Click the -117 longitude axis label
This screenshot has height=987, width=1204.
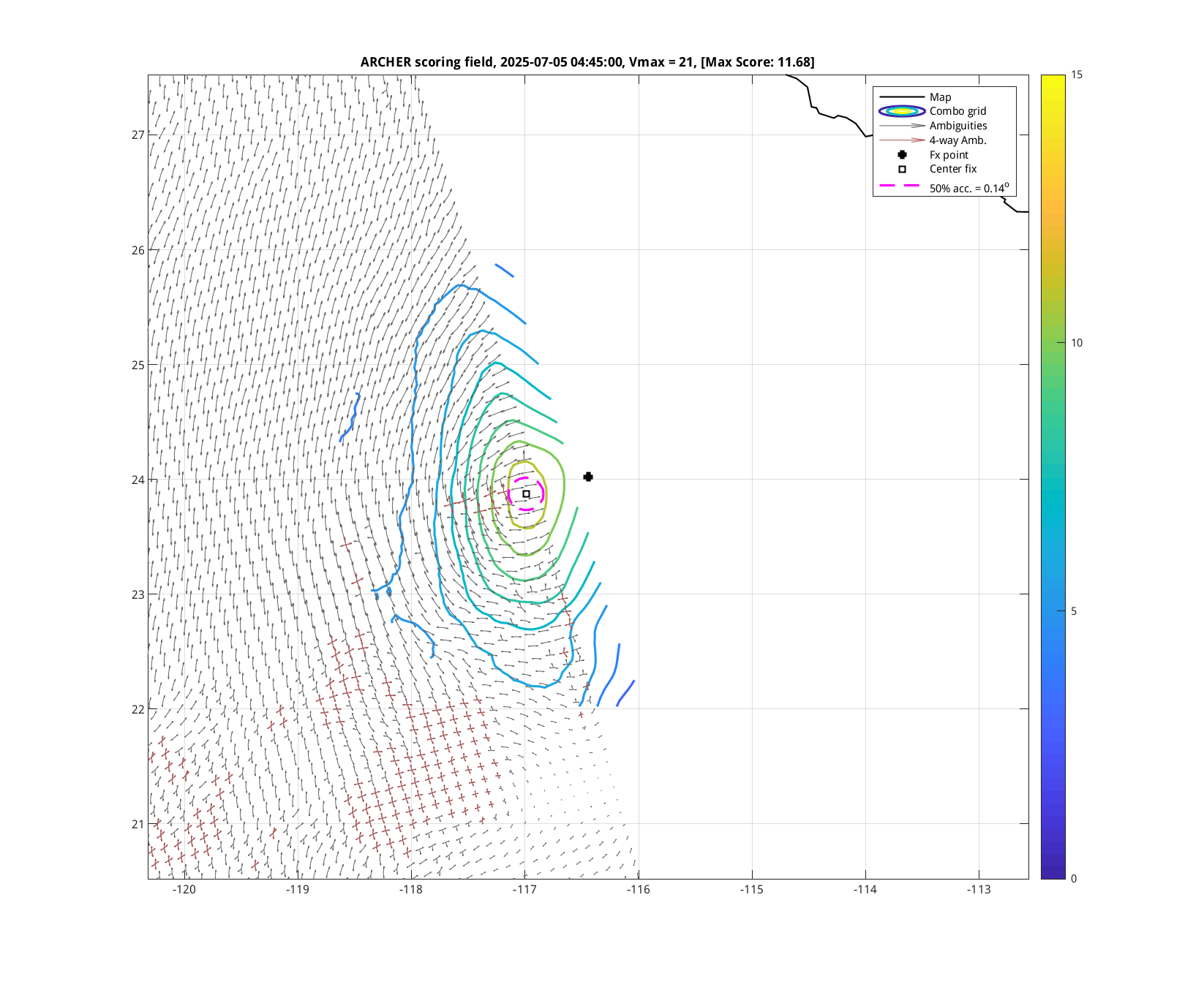pos(524,890)
